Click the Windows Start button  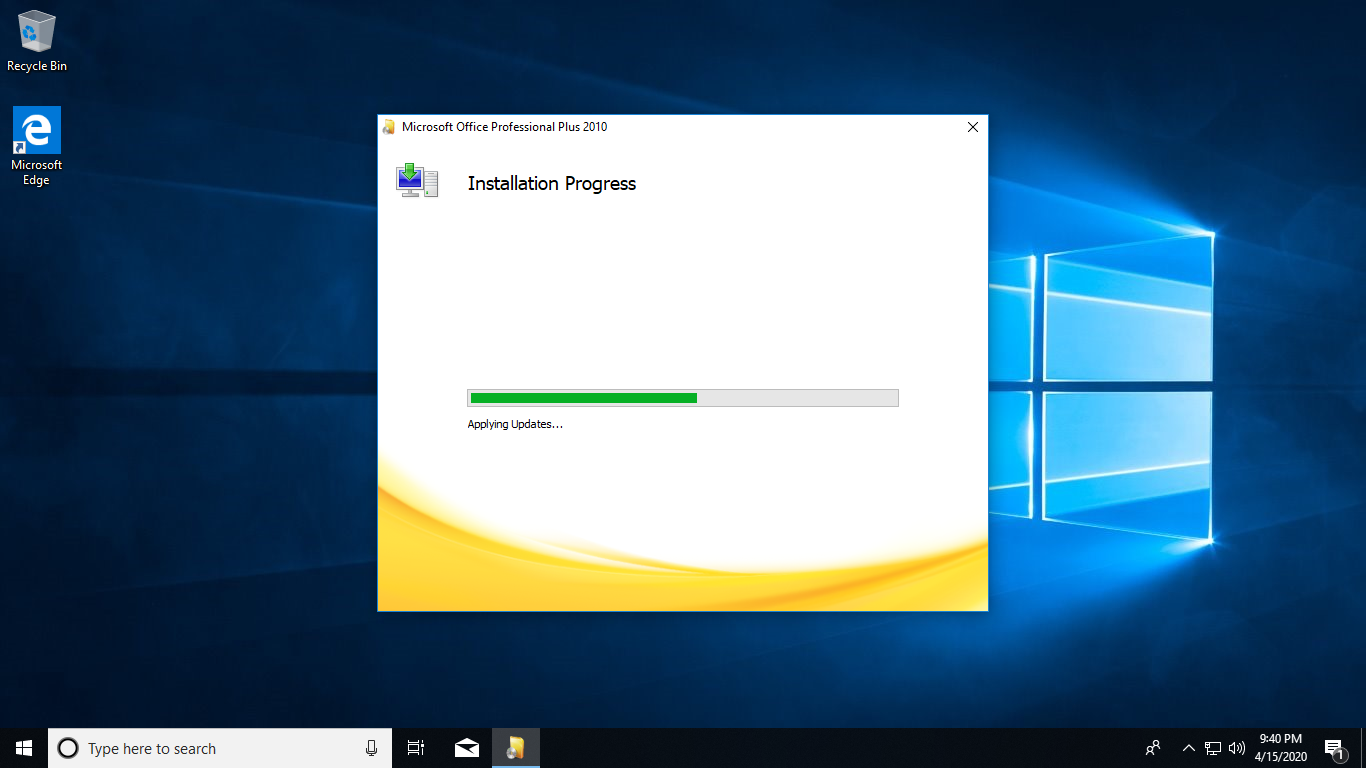24,748
